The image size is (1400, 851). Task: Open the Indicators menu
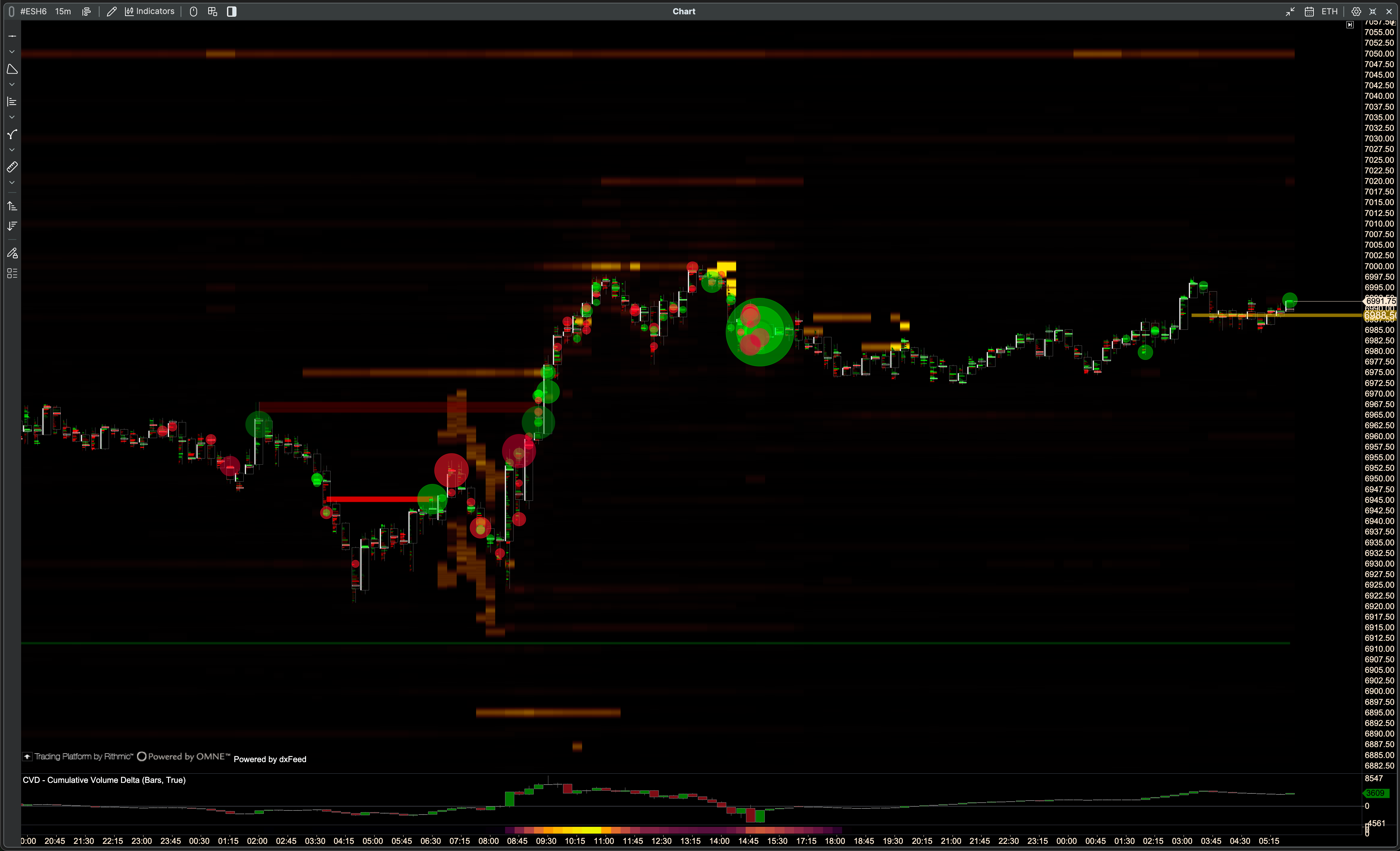150,11
